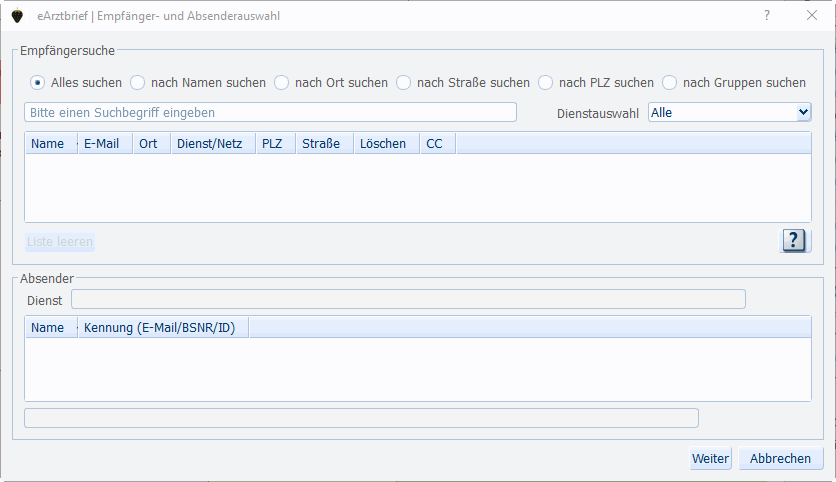Enable 'nach PLZ suchen' radio option
The image size is (836, 482).
pyautogui.click(x=545, y=83)
